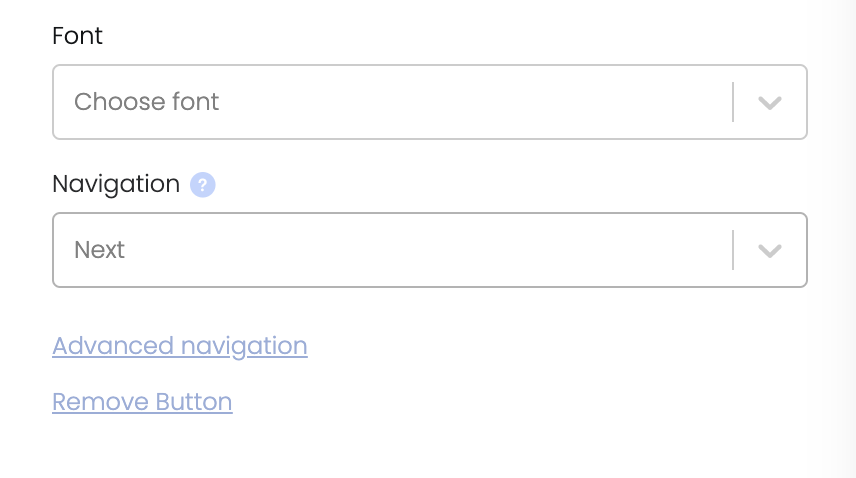Image resolution: width=856 pixels, height=478 pixels.
Task: Click the chevron arrow in Font dropdown
Action: point(770,103)
